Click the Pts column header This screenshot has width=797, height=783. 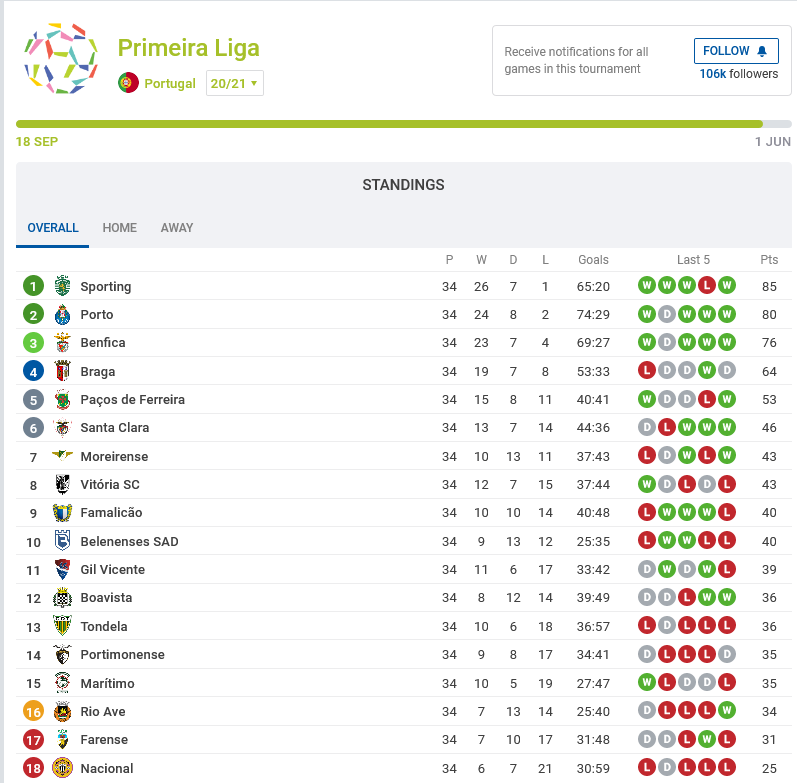tap(769, 260)
